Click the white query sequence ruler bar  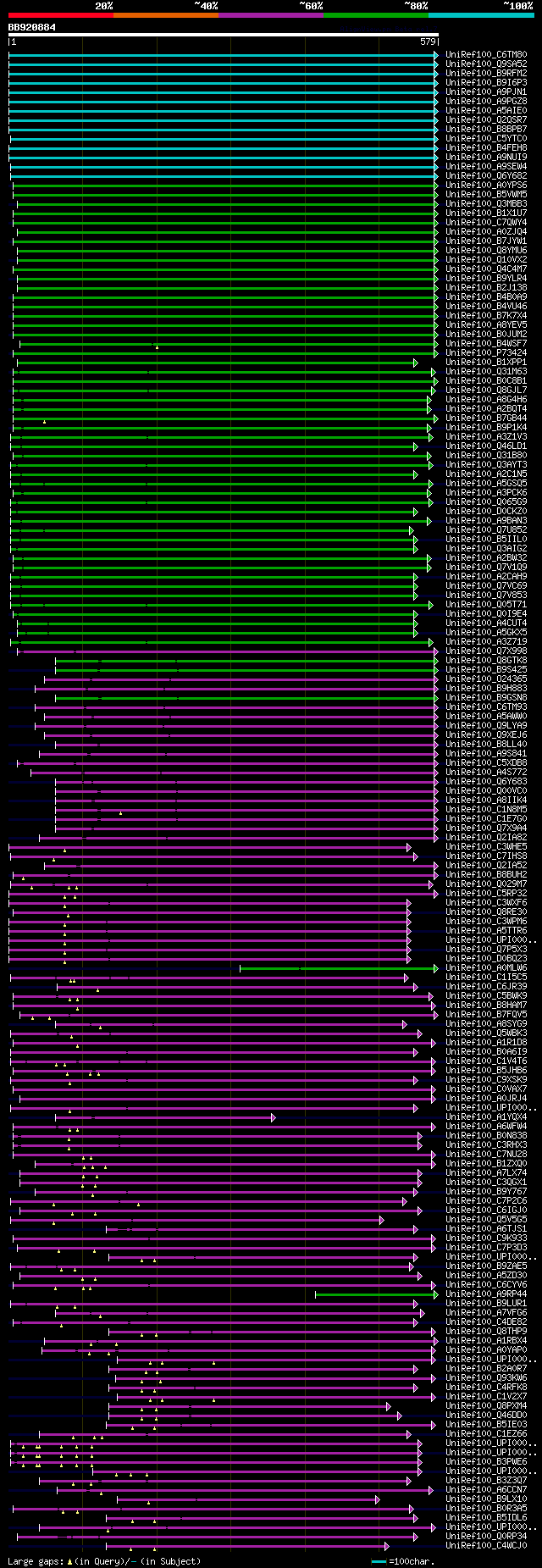pos(224,36)
